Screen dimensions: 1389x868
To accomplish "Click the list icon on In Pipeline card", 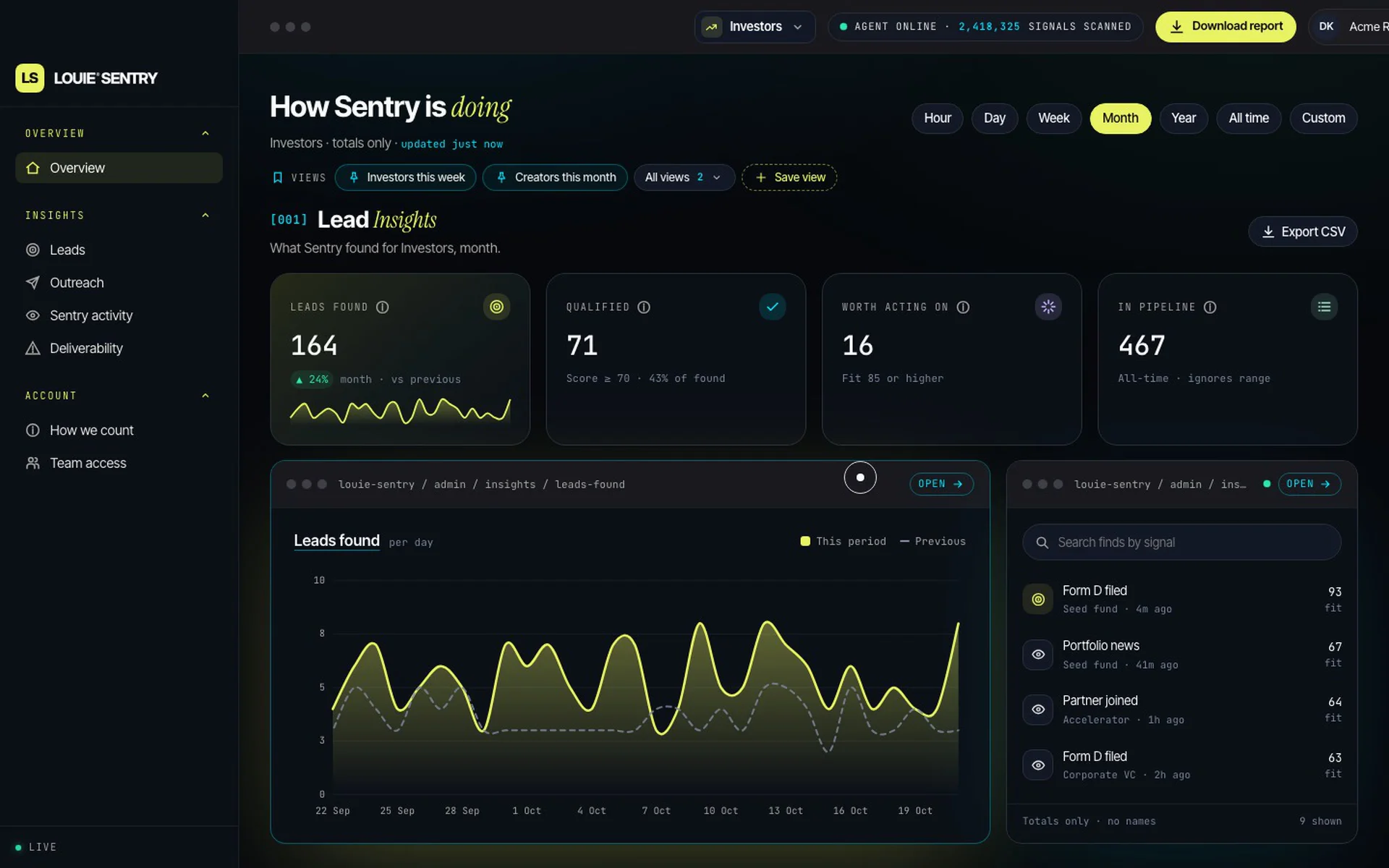I will click(x=1324, y=307).
